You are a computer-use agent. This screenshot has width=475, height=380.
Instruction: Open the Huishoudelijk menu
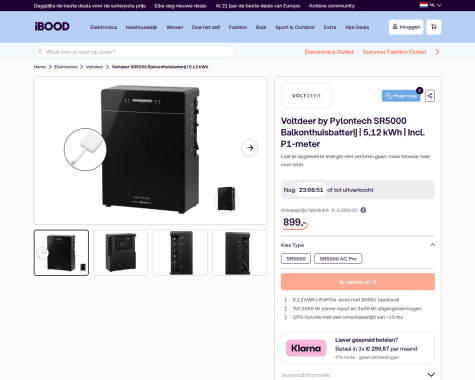coord(141,27)
